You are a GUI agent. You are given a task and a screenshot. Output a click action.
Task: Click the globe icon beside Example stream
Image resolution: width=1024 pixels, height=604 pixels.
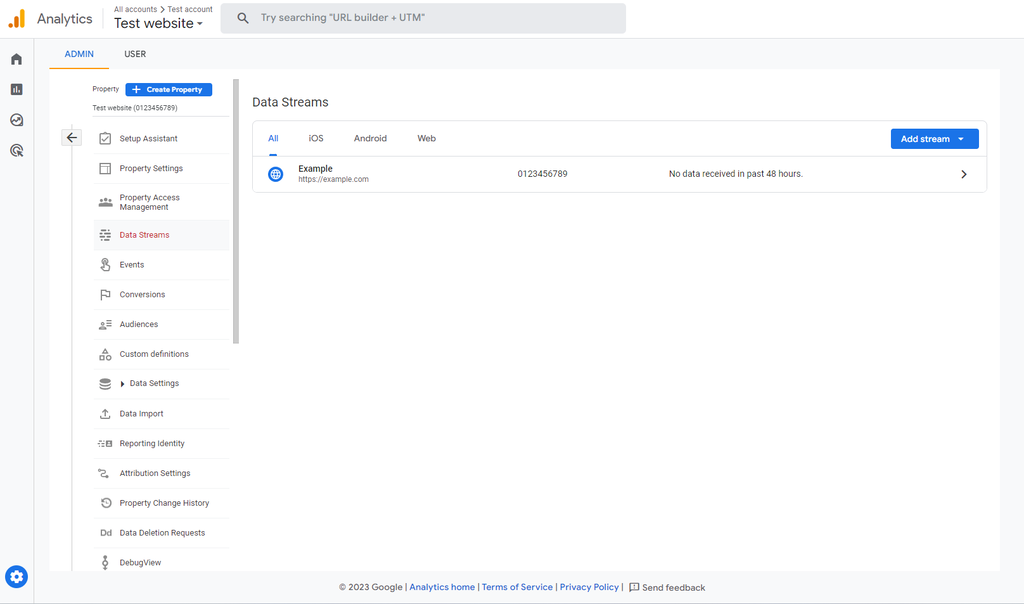pyautogui.click(x=274, y=173)
